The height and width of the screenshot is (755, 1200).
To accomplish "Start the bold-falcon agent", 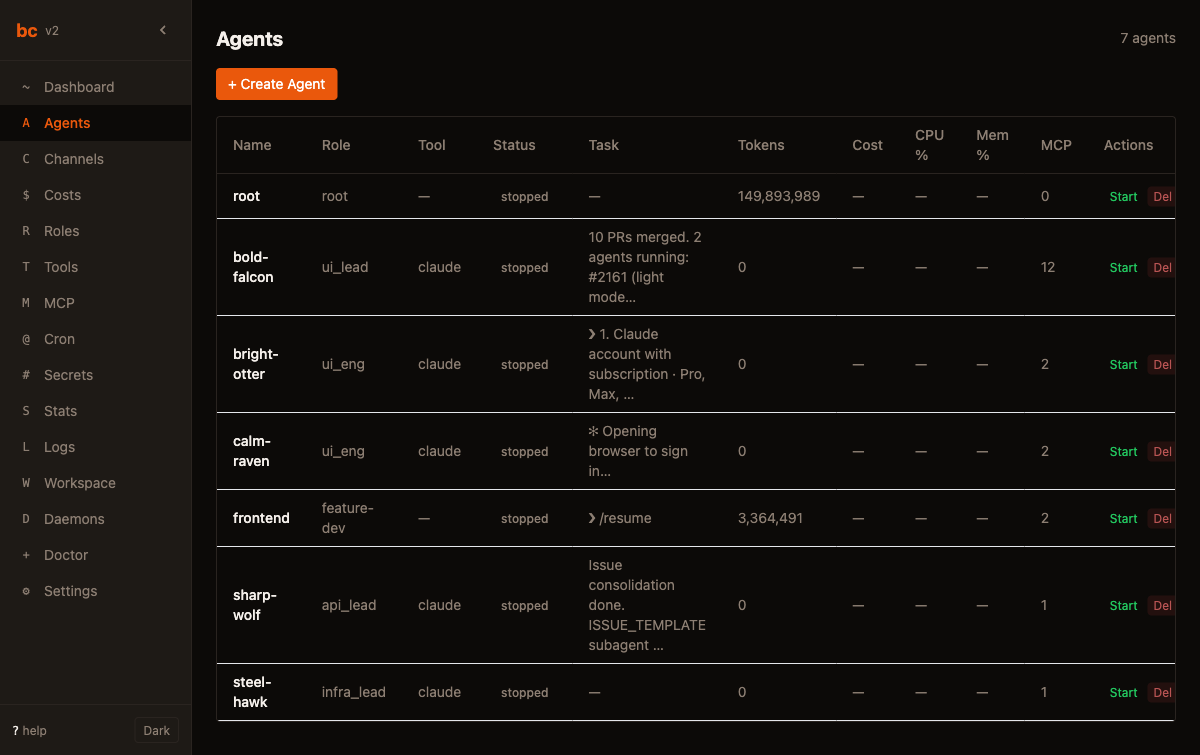I will 1123,268.
